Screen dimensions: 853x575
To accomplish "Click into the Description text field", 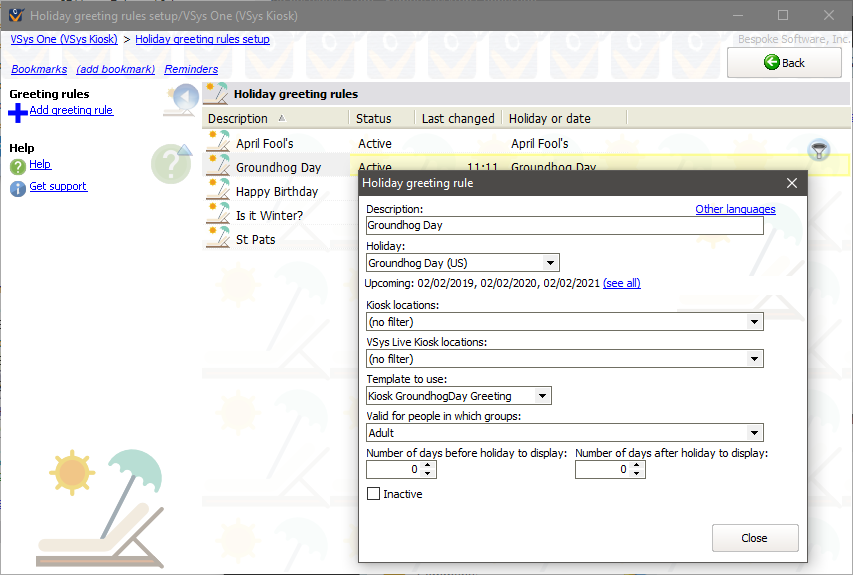I will pos(564,226).
